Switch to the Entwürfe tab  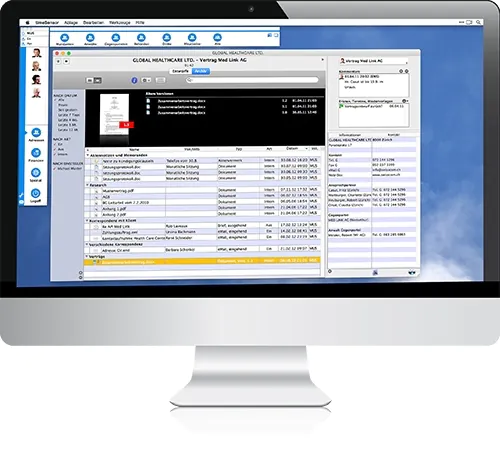[180, 71]
